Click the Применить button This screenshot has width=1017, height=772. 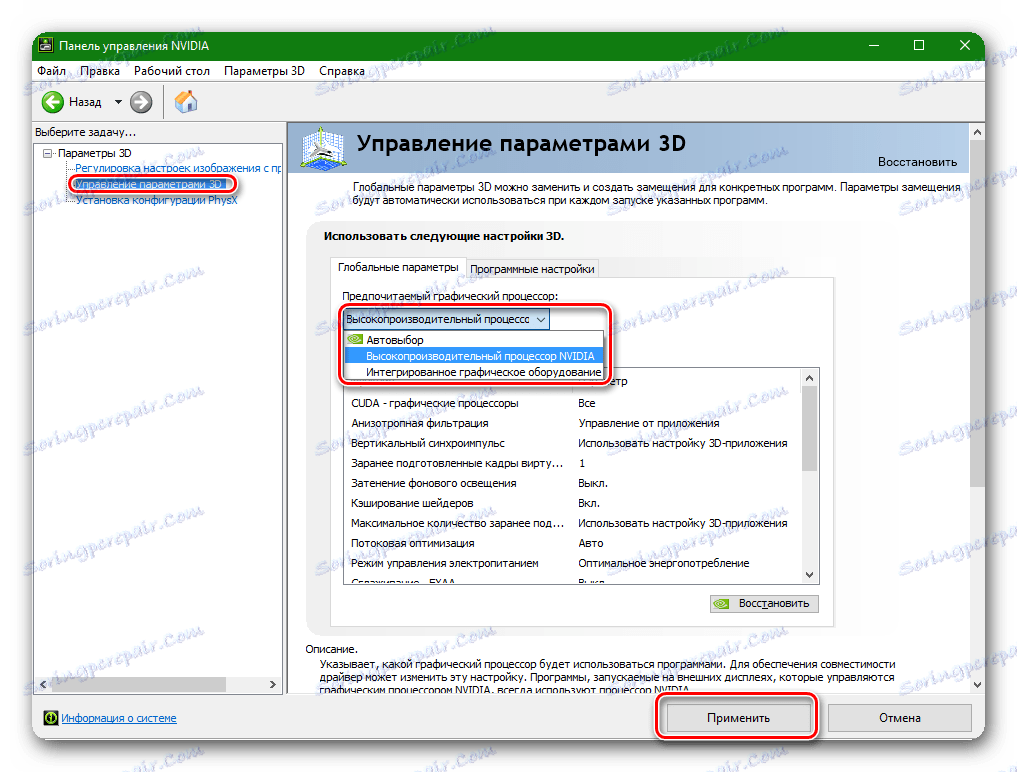pyautogui.click(x=738, y=718)
